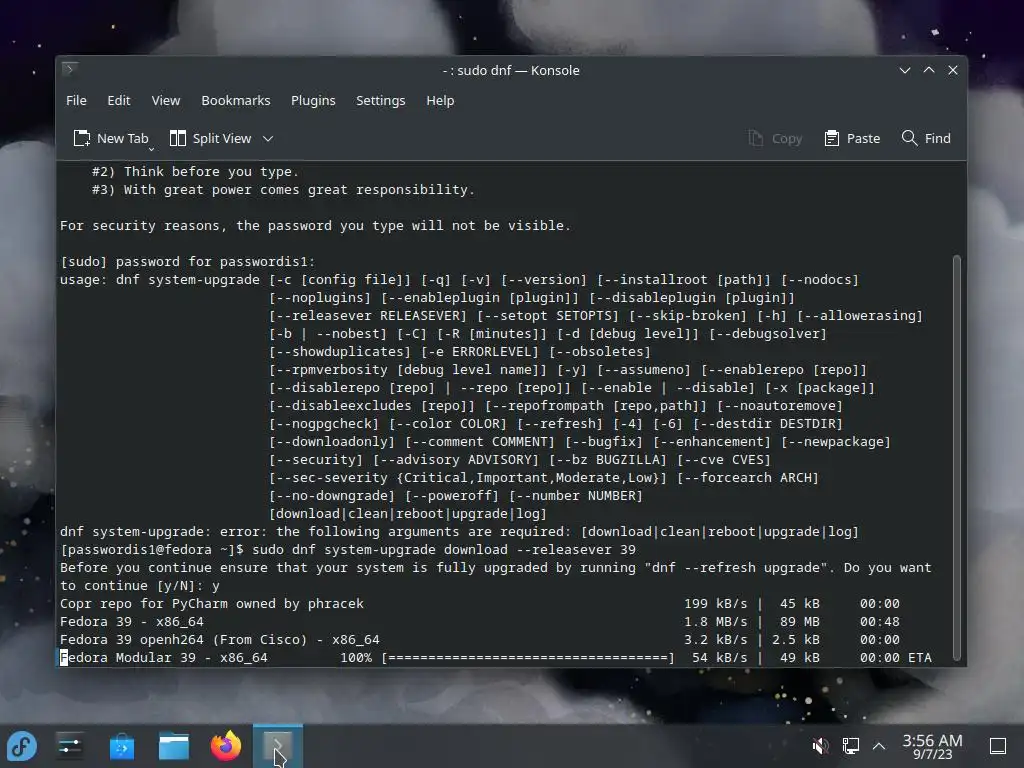Click the 'sudo dnf system-upgrade download' command line
Viewport: 1024px width, 768px height.
348,549
